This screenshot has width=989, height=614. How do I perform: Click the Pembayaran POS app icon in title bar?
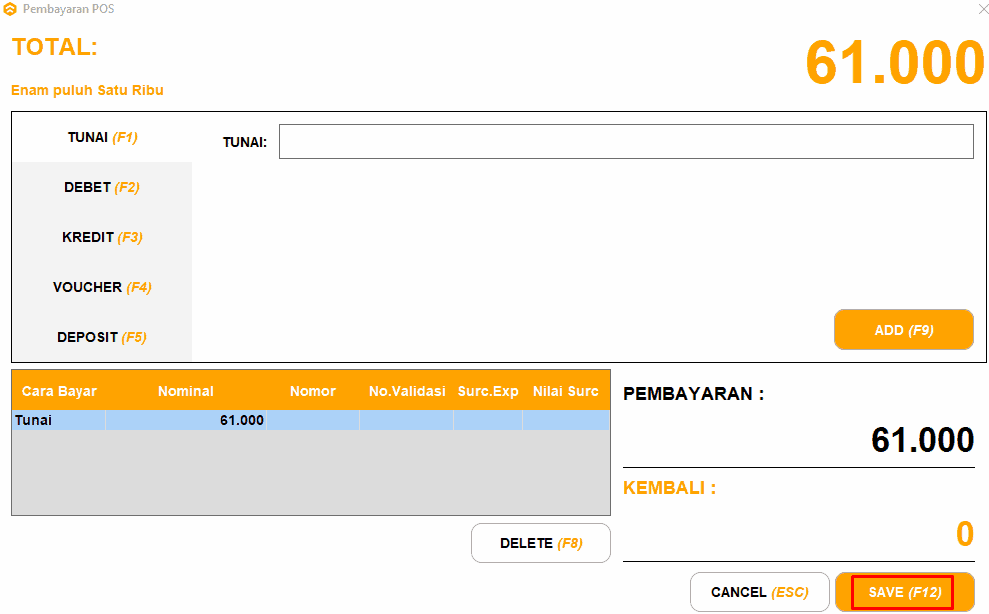coord(10,9)
